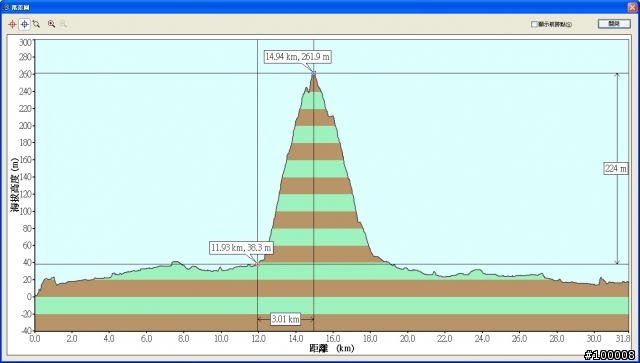Click the application icon in the title bar
Viewport: 640px width, 363px height.
(x=6, y=7)
